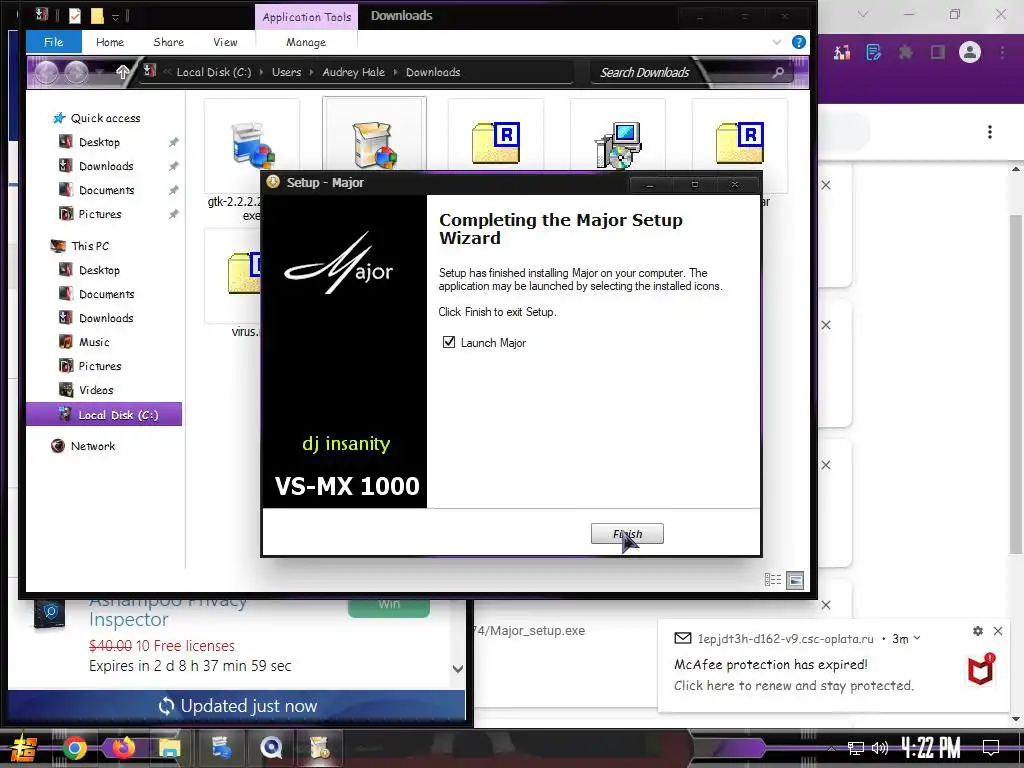Open the Chrome side panel icon
Image resolution: width=1024 pixels, height=768 pixels.
coord(938,52)
